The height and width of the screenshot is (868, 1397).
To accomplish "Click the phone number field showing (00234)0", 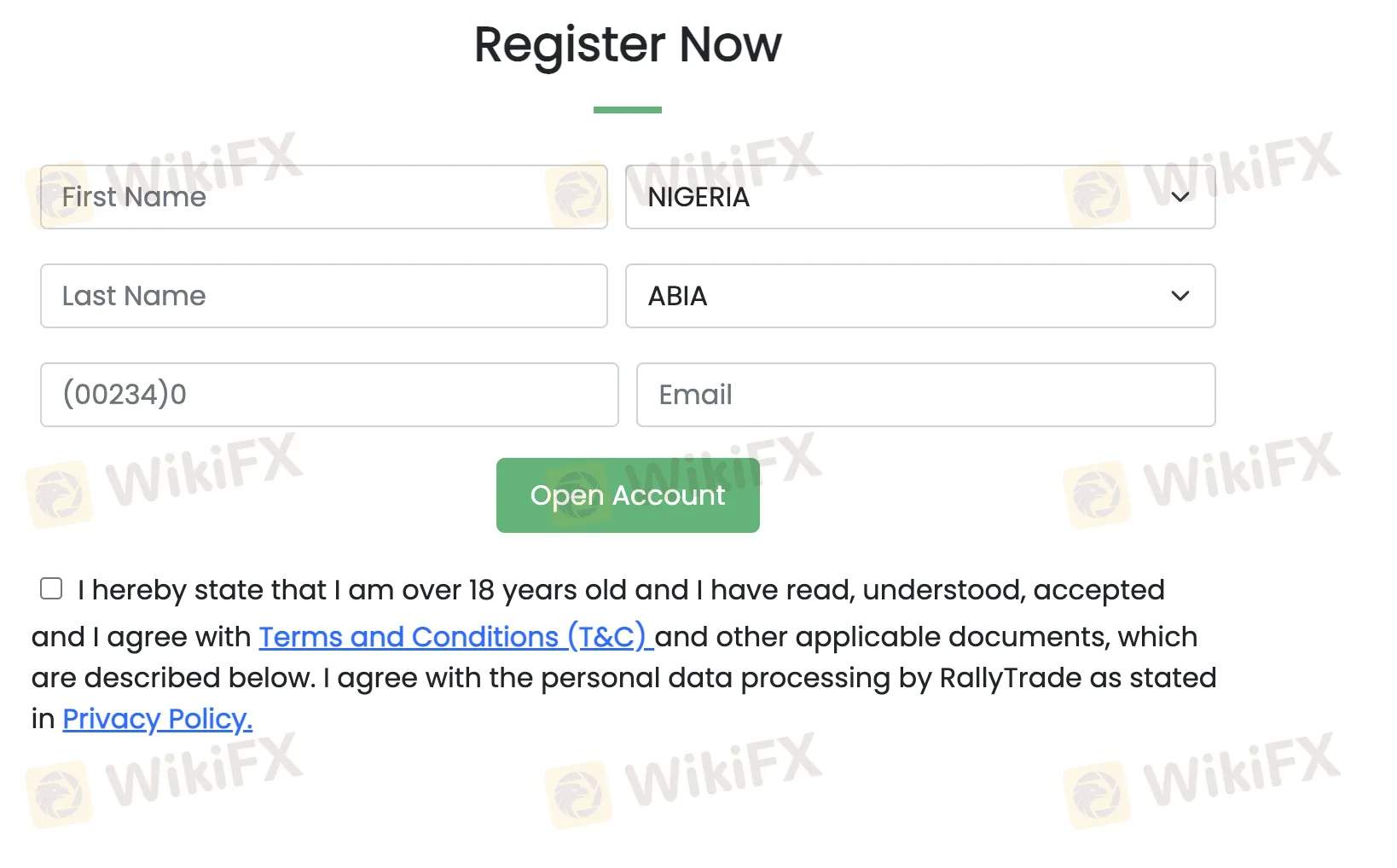I will 328,395.
